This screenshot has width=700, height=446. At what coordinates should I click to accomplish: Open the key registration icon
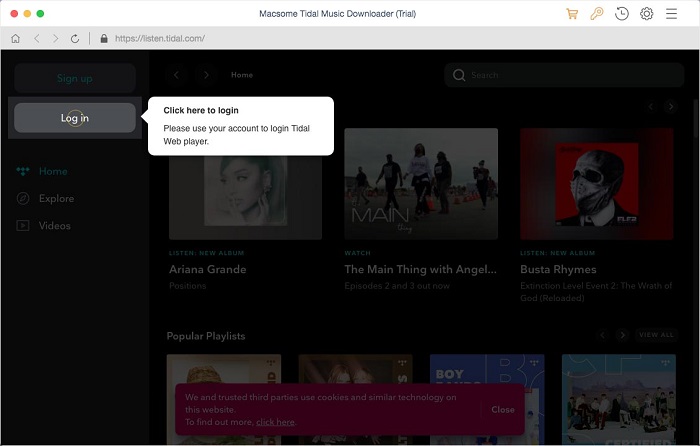[597, 14]
